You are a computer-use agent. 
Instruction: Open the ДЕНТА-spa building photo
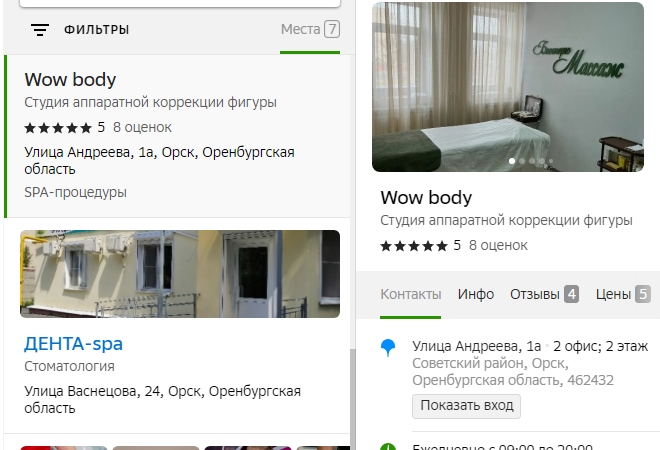(180, 274)
